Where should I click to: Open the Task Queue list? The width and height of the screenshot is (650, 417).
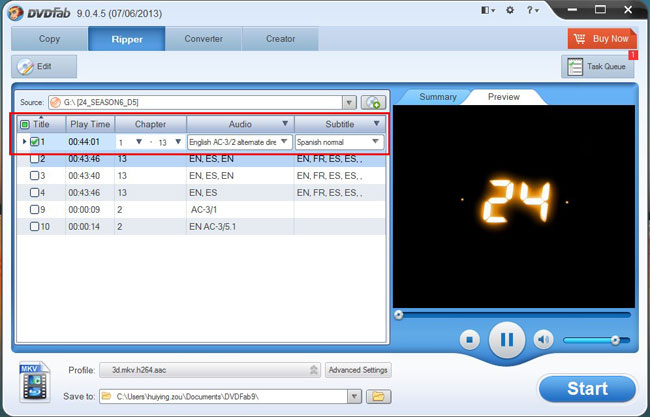tap(597, 66)
